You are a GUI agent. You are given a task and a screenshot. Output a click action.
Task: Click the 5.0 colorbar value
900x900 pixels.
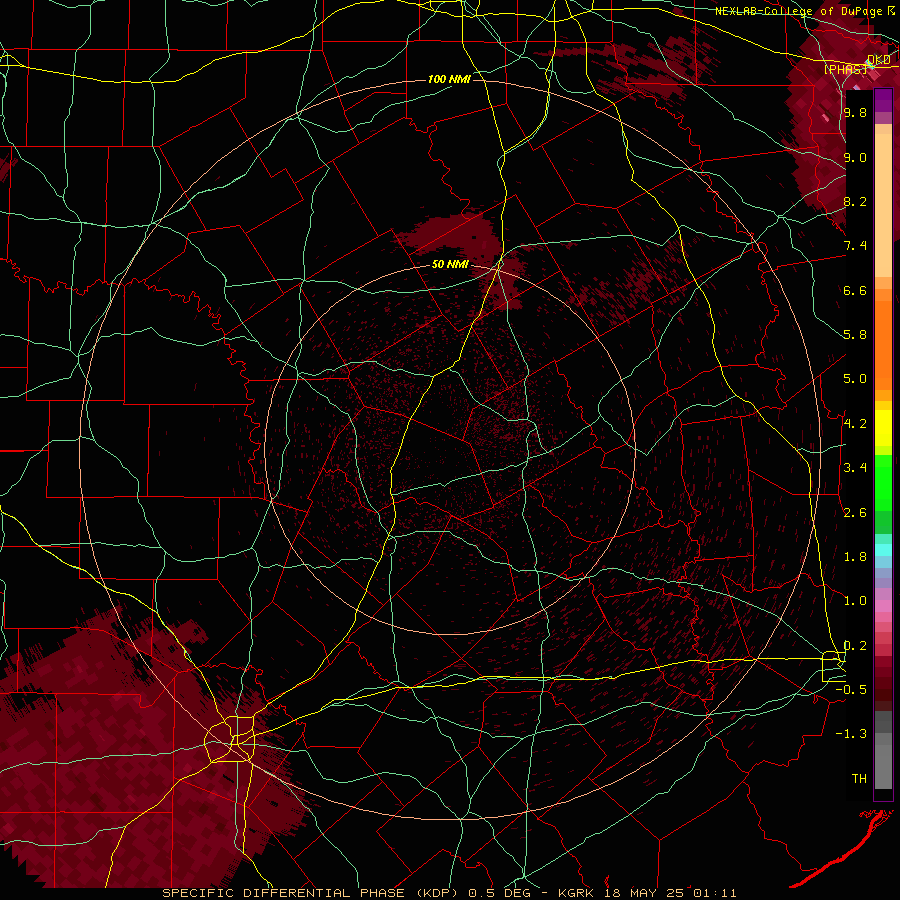(x=855, y=379)
